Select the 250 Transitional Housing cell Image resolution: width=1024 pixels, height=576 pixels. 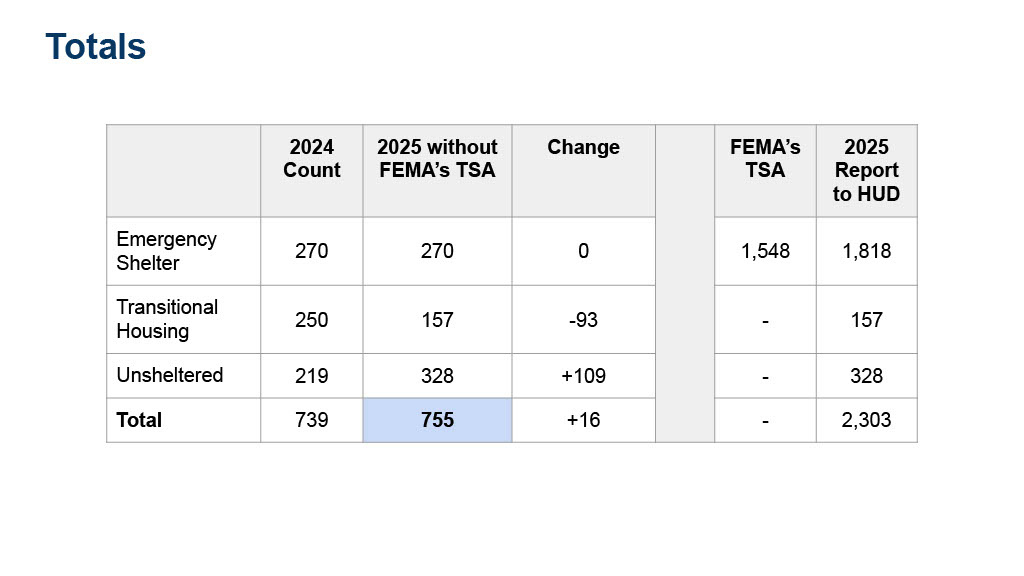point(311,320)
